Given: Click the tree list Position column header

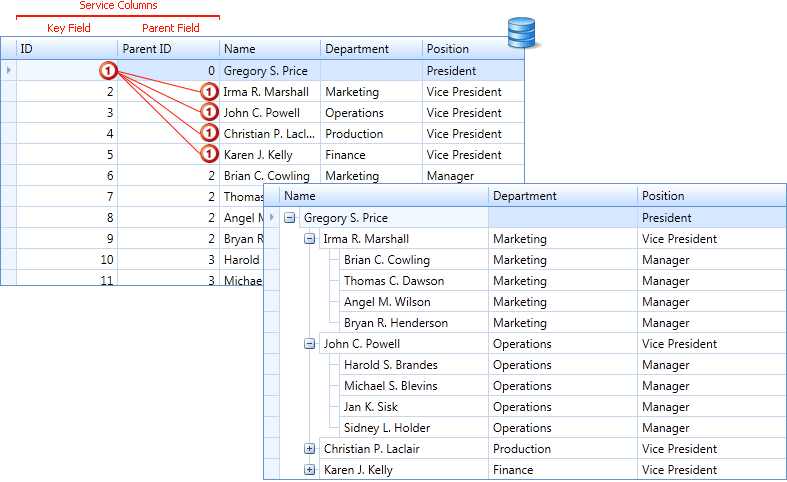Looking at the screenshot, I should coord(712,196).
